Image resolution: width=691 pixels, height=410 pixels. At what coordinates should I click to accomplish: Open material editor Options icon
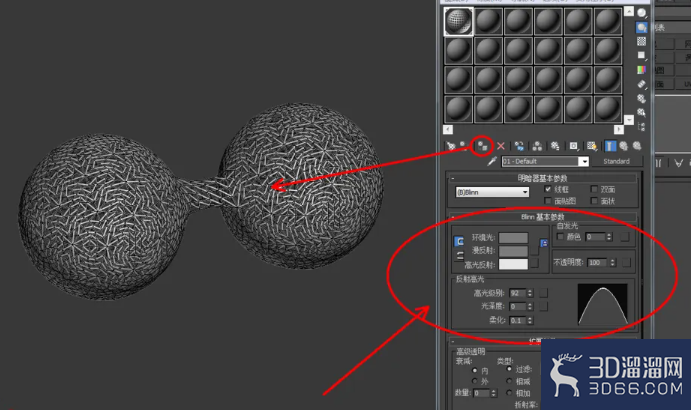(642, 98)
